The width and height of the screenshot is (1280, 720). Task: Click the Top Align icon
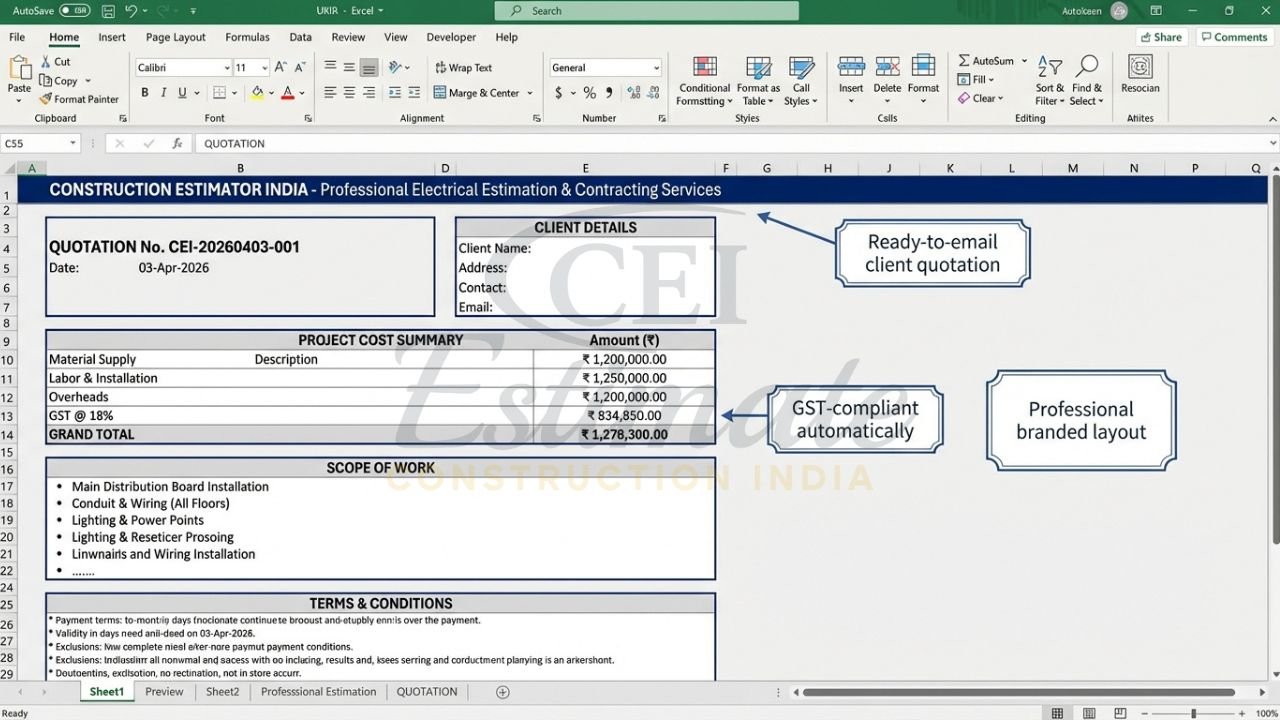pos(330,67)
